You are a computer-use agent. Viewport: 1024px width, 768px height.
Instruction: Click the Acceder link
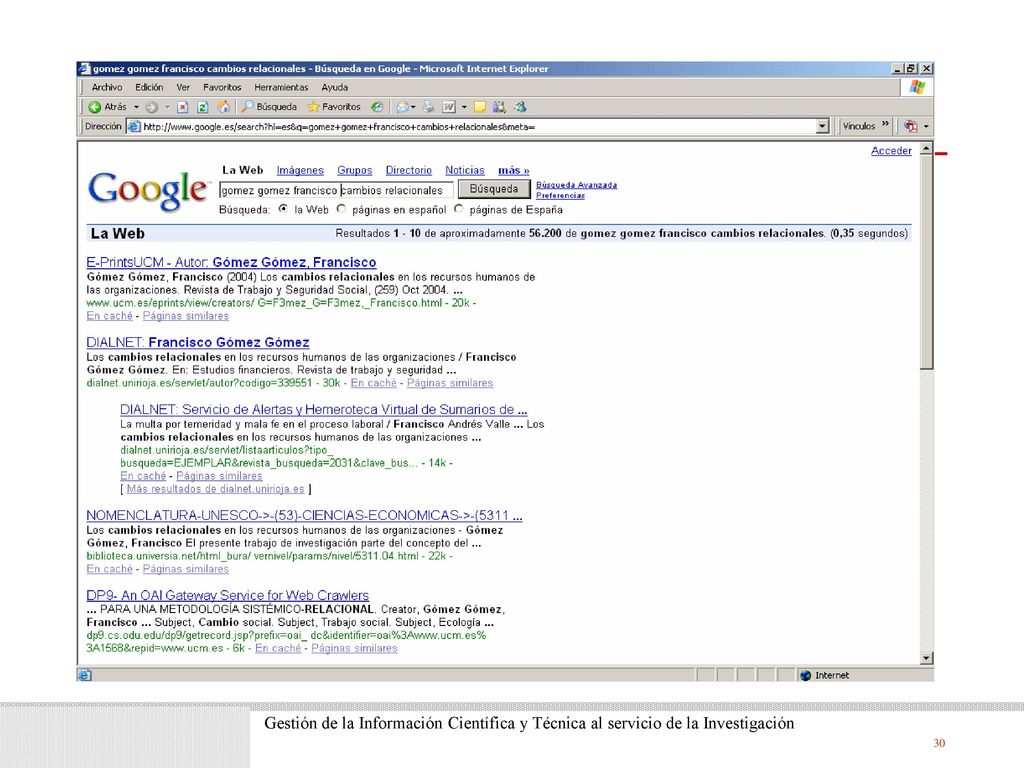point(891,151)
